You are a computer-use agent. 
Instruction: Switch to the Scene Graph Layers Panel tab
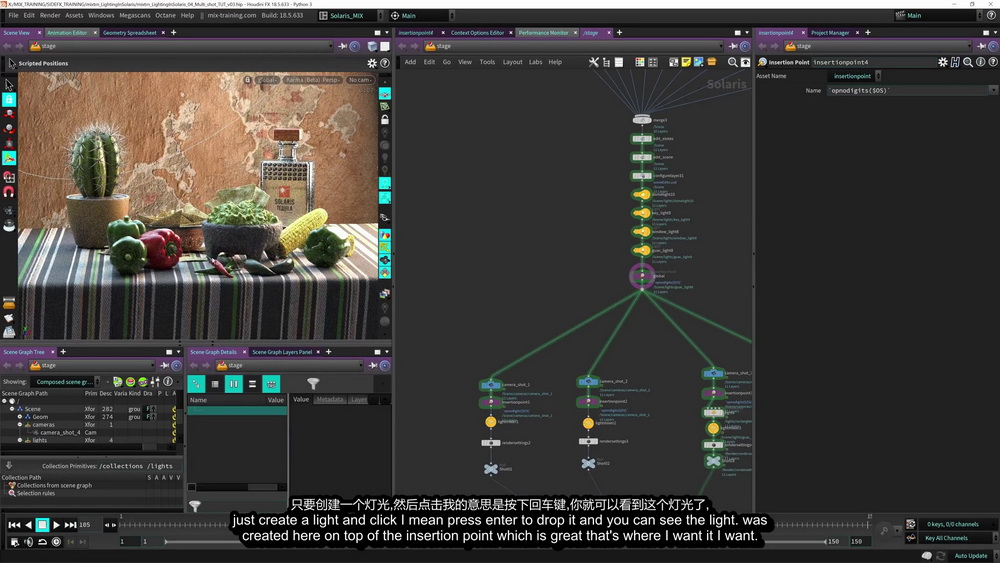point(282,352)
